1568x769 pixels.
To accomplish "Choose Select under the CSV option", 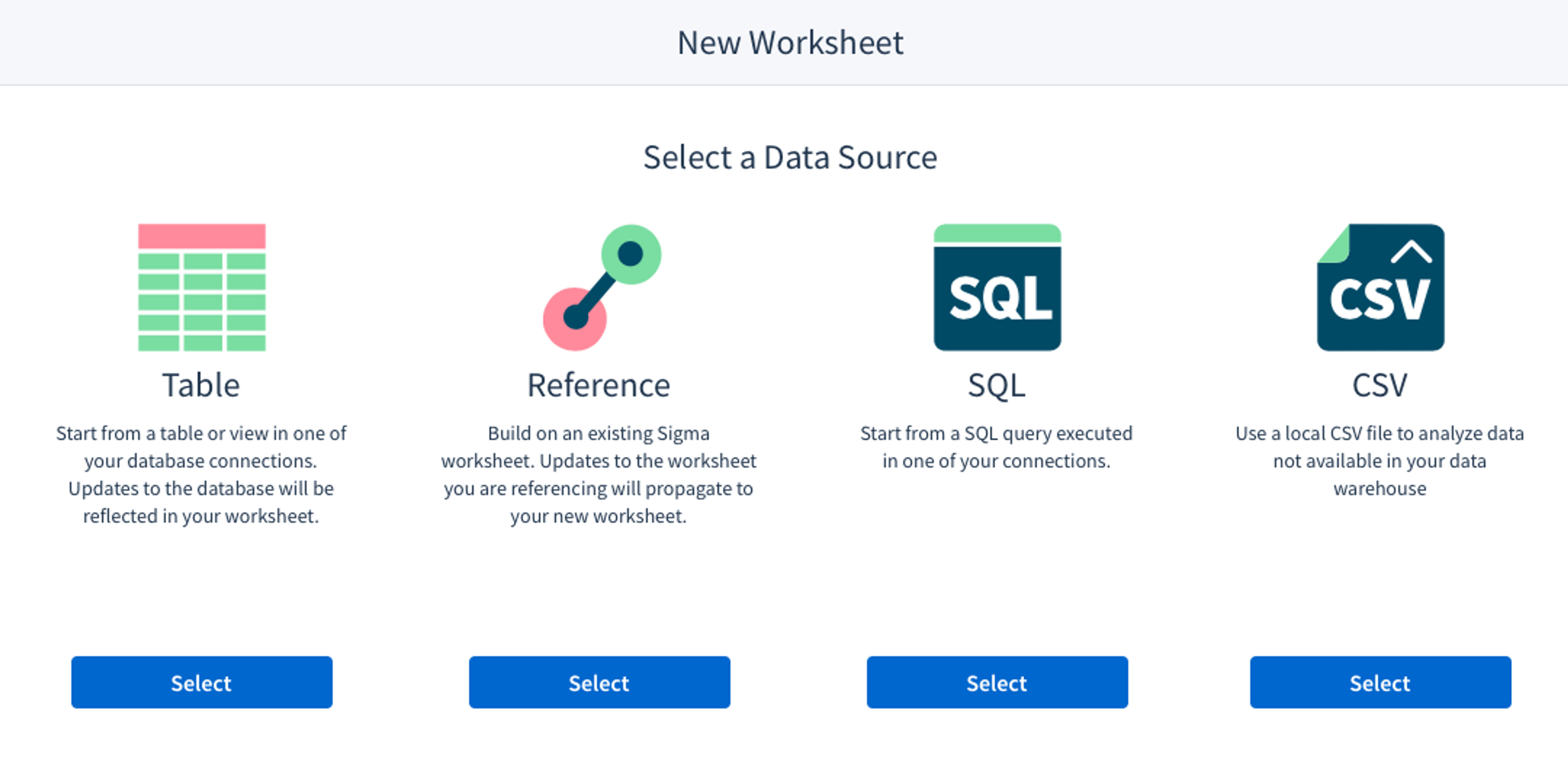I will 1380,682.
